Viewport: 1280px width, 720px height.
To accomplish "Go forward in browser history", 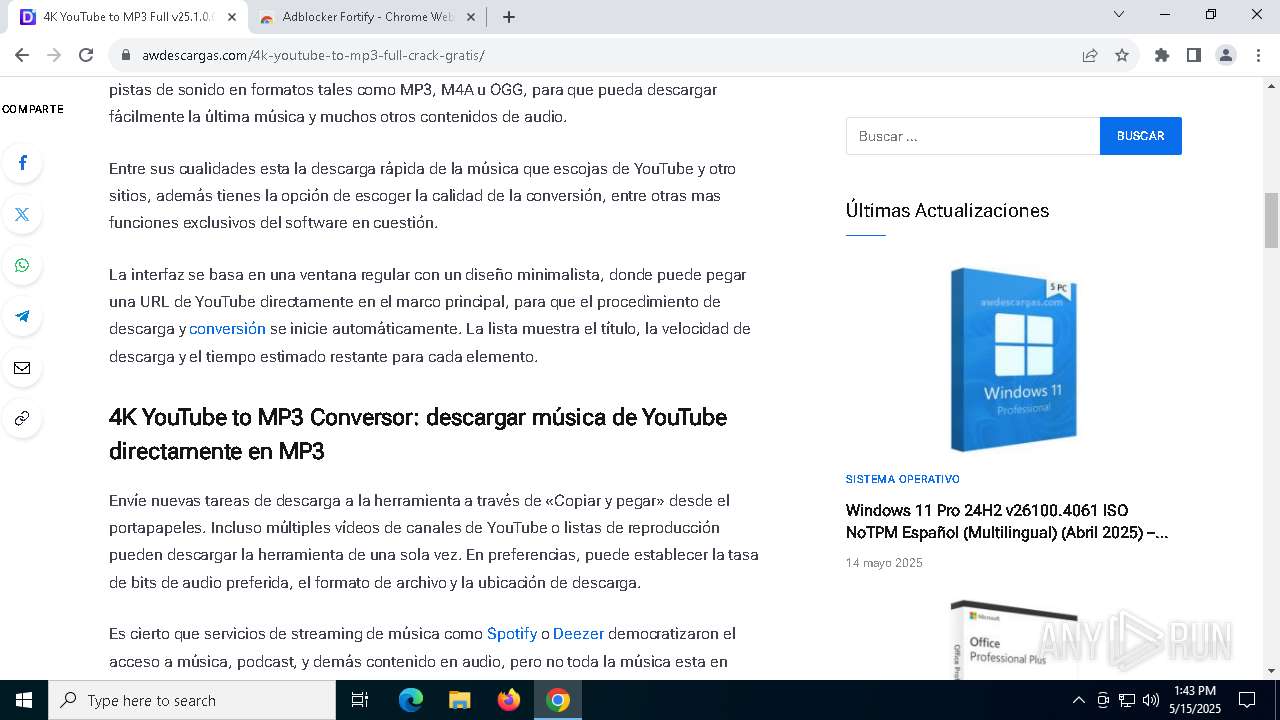I will point(54,55).
